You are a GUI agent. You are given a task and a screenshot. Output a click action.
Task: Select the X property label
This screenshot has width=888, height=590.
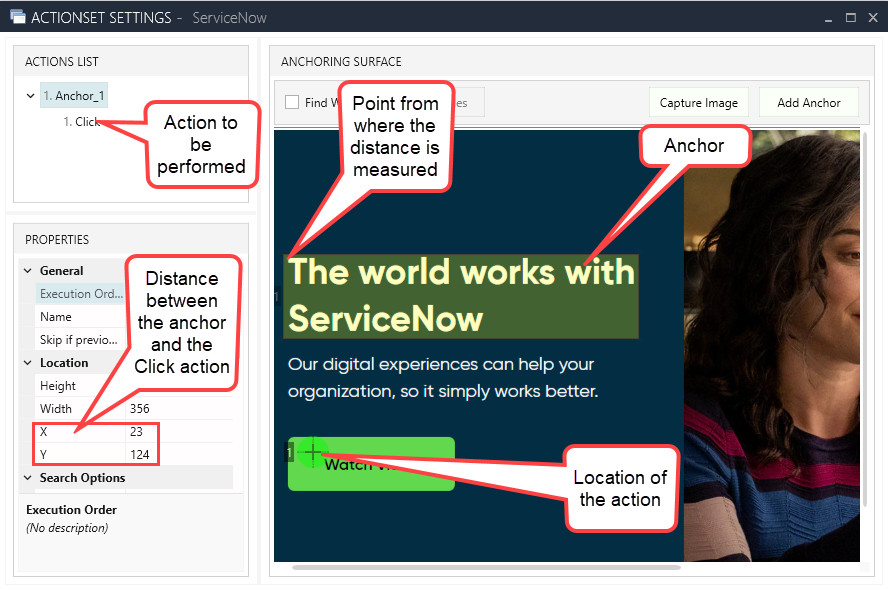pyautogui.click(x=44, y=431)
